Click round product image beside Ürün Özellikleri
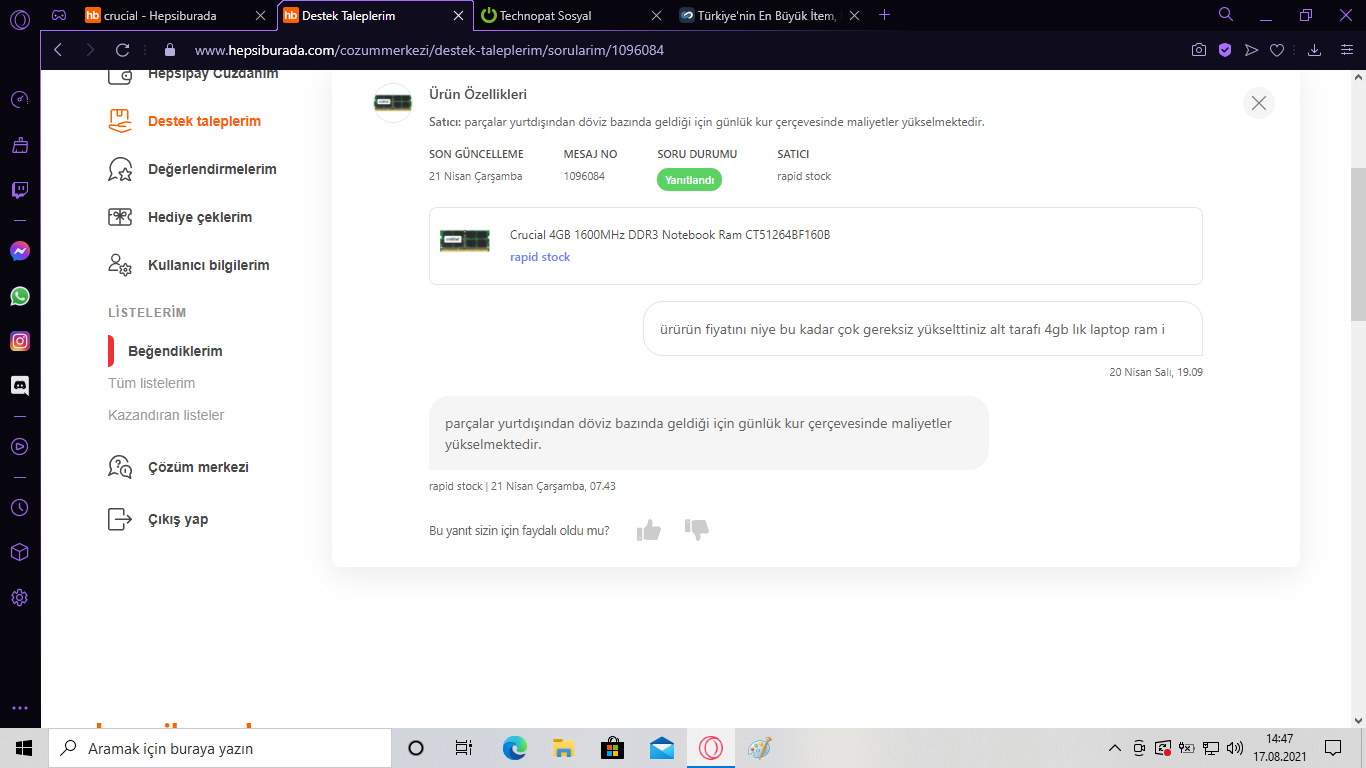 point(393,103)
